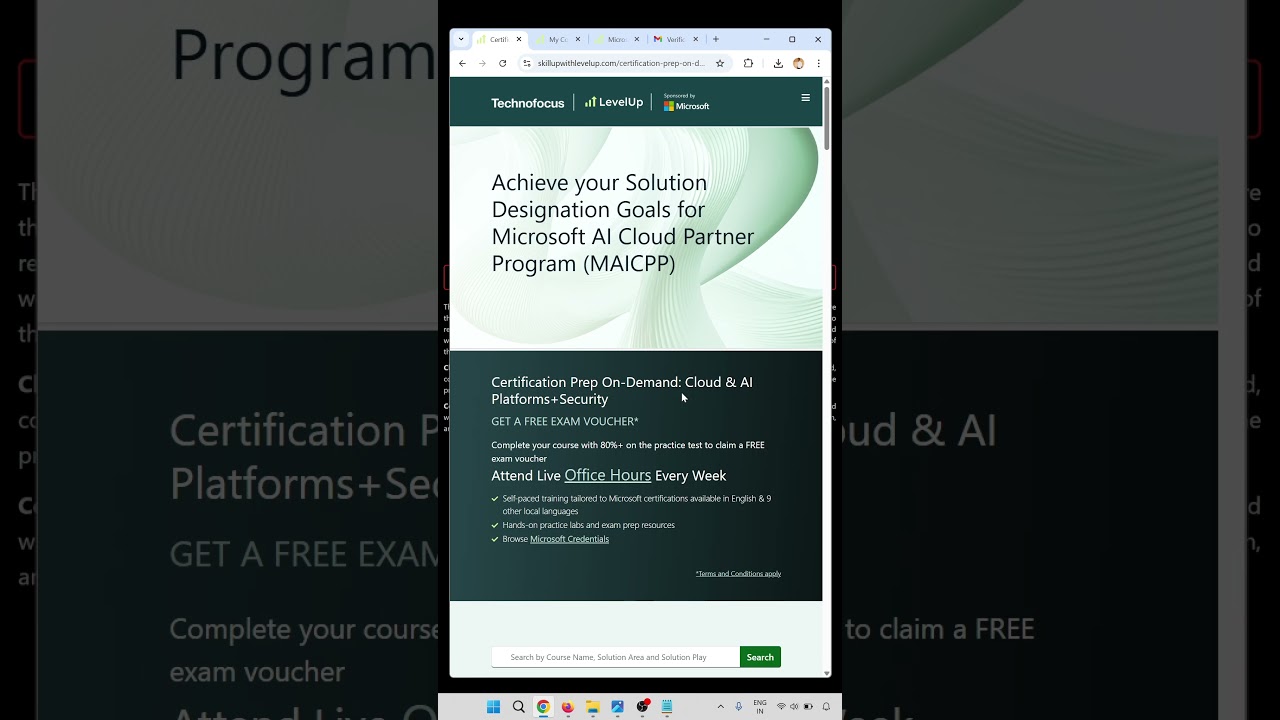The image size is (1280, 720).
Task: Open Windows taskbar search
Action: tap(518, 707)
